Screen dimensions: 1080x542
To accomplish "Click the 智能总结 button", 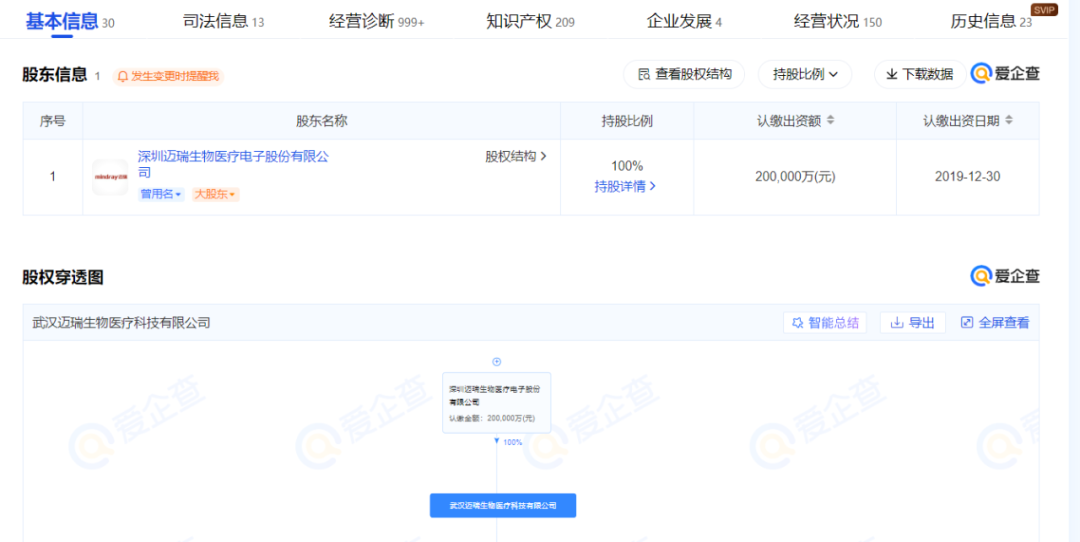I will point(824,322).
